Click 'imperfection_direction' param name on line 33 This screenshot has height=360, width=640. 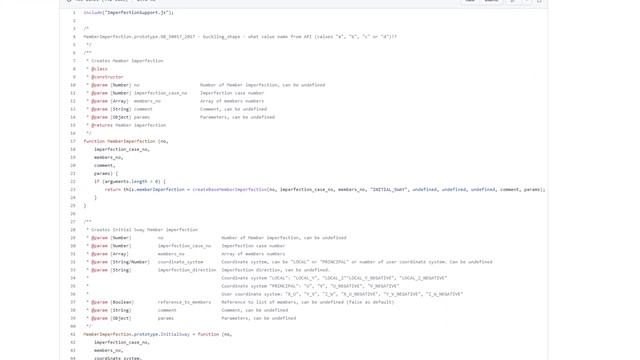(187, 270)
